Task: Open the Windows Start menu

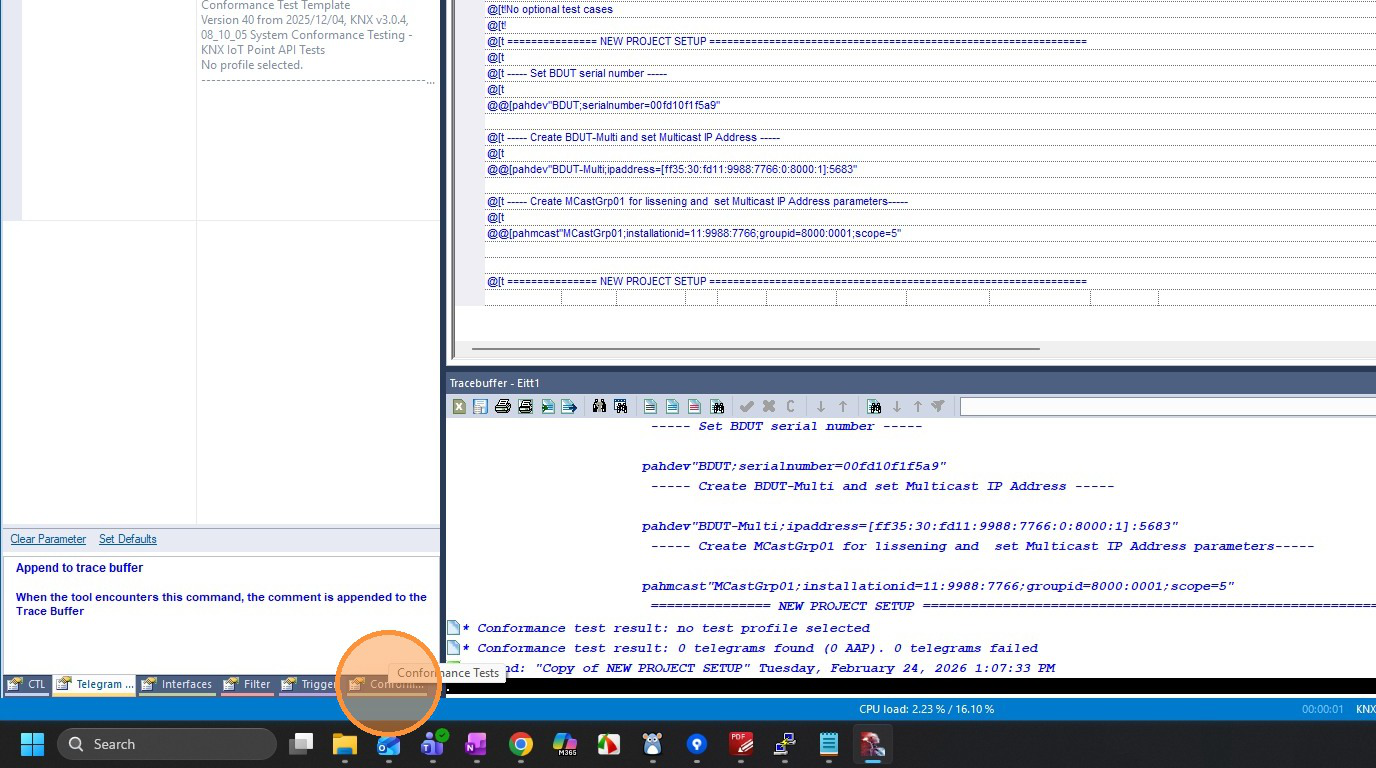Action: pos(33,744)
